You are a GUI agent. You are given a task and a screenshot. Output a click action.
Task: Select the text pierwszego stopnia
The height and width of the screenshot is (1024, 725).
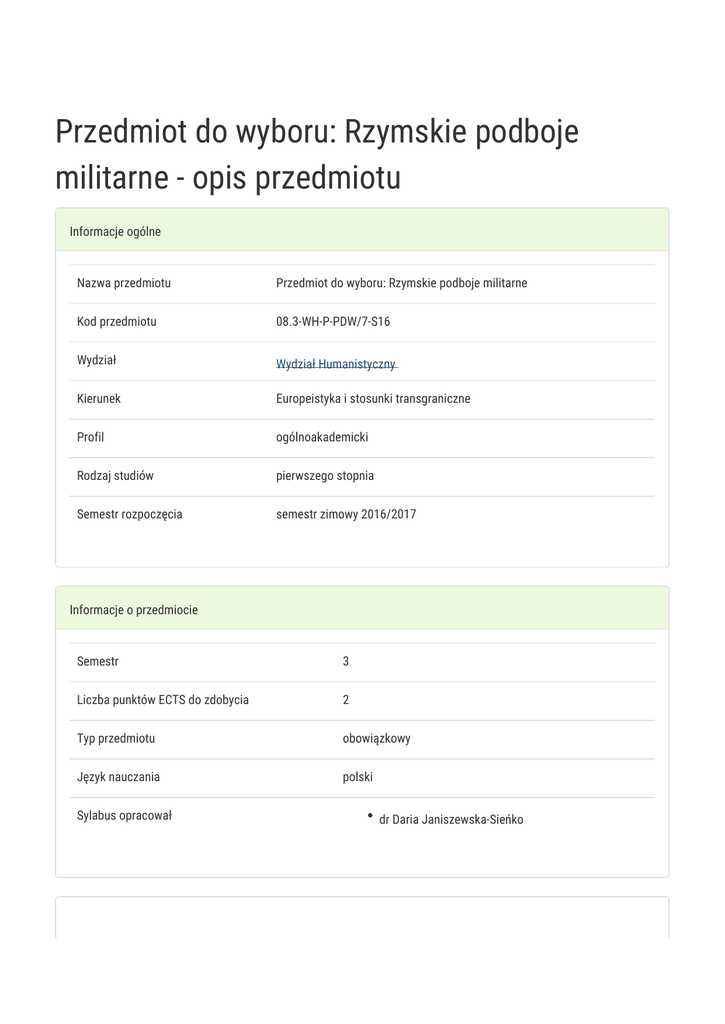point(325,476)
